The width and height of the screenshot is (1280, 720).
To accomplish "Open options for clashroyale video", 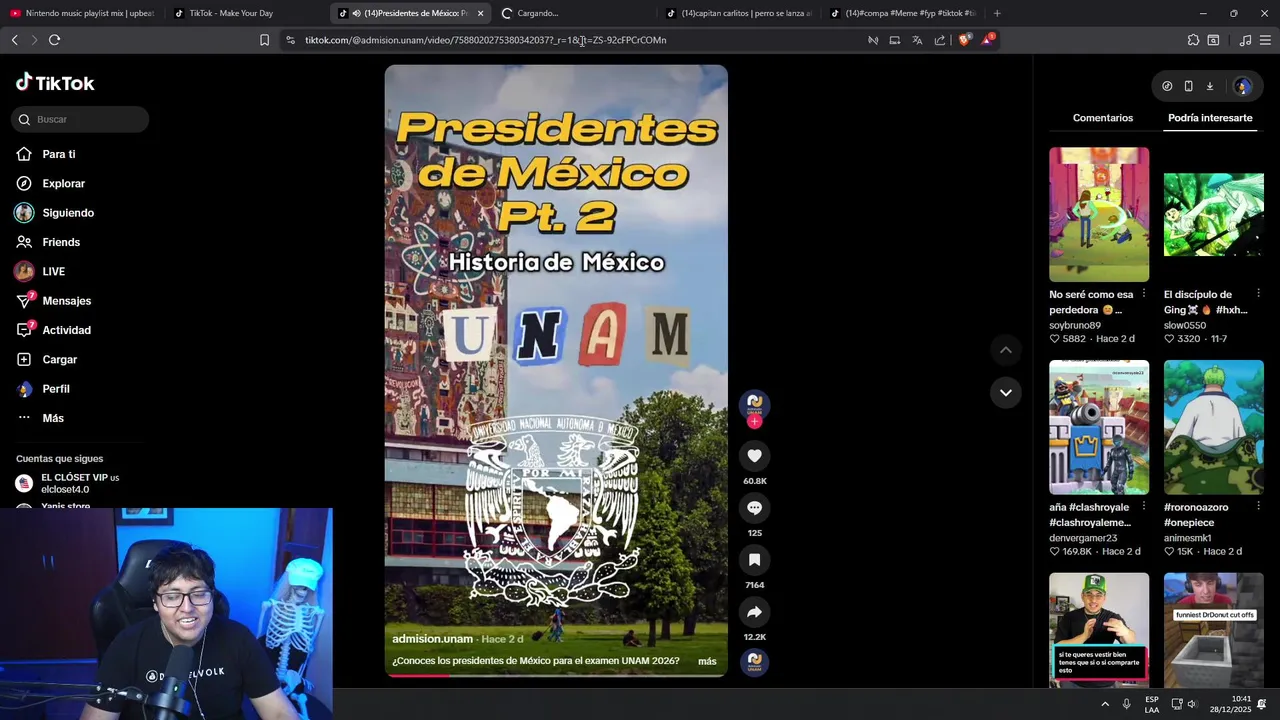I will click(x=1144, y=506).
